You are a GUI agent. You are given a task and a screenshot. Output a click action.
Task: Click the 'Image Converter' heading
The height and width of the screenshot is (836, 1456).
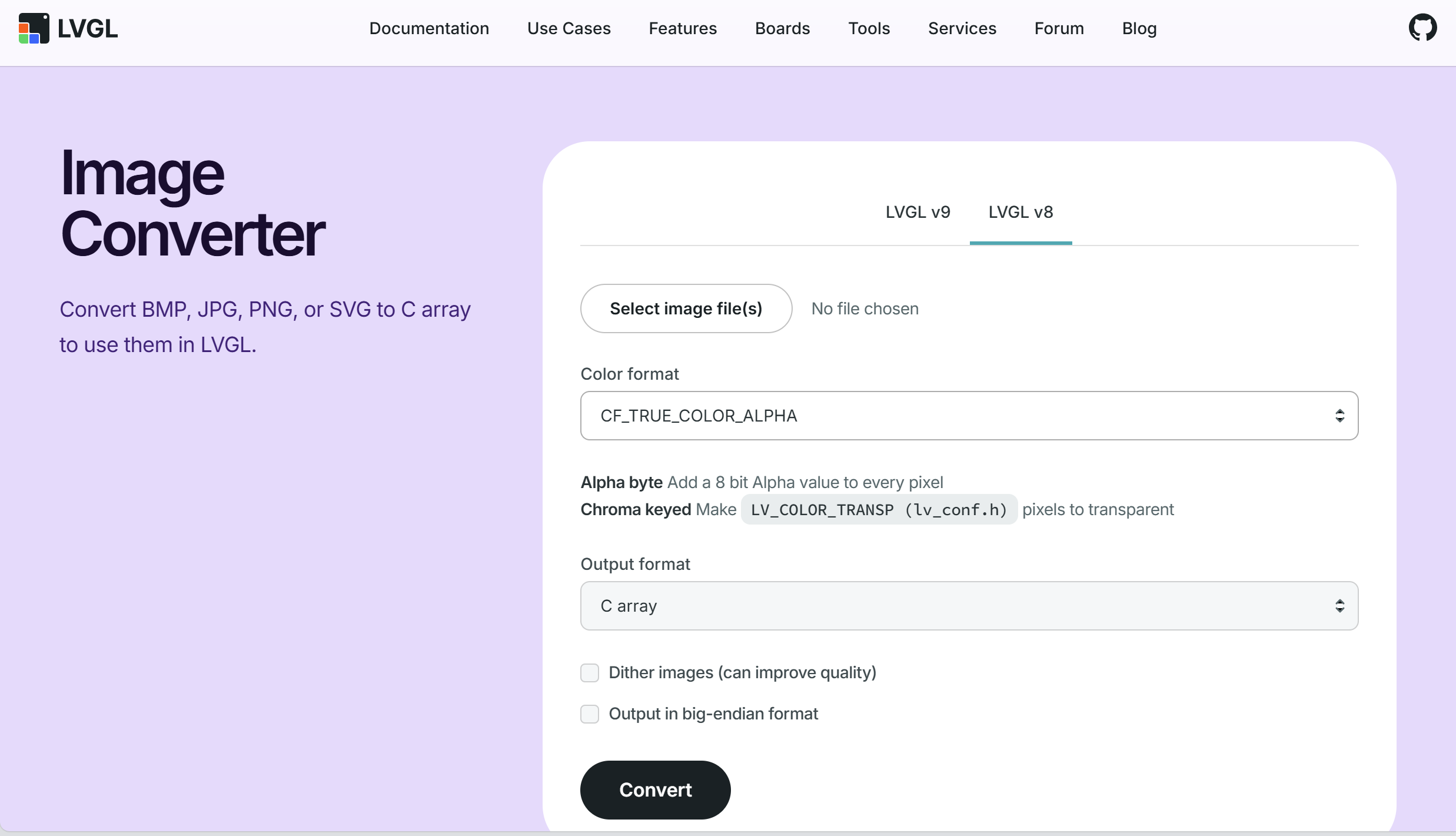[192, 204]
